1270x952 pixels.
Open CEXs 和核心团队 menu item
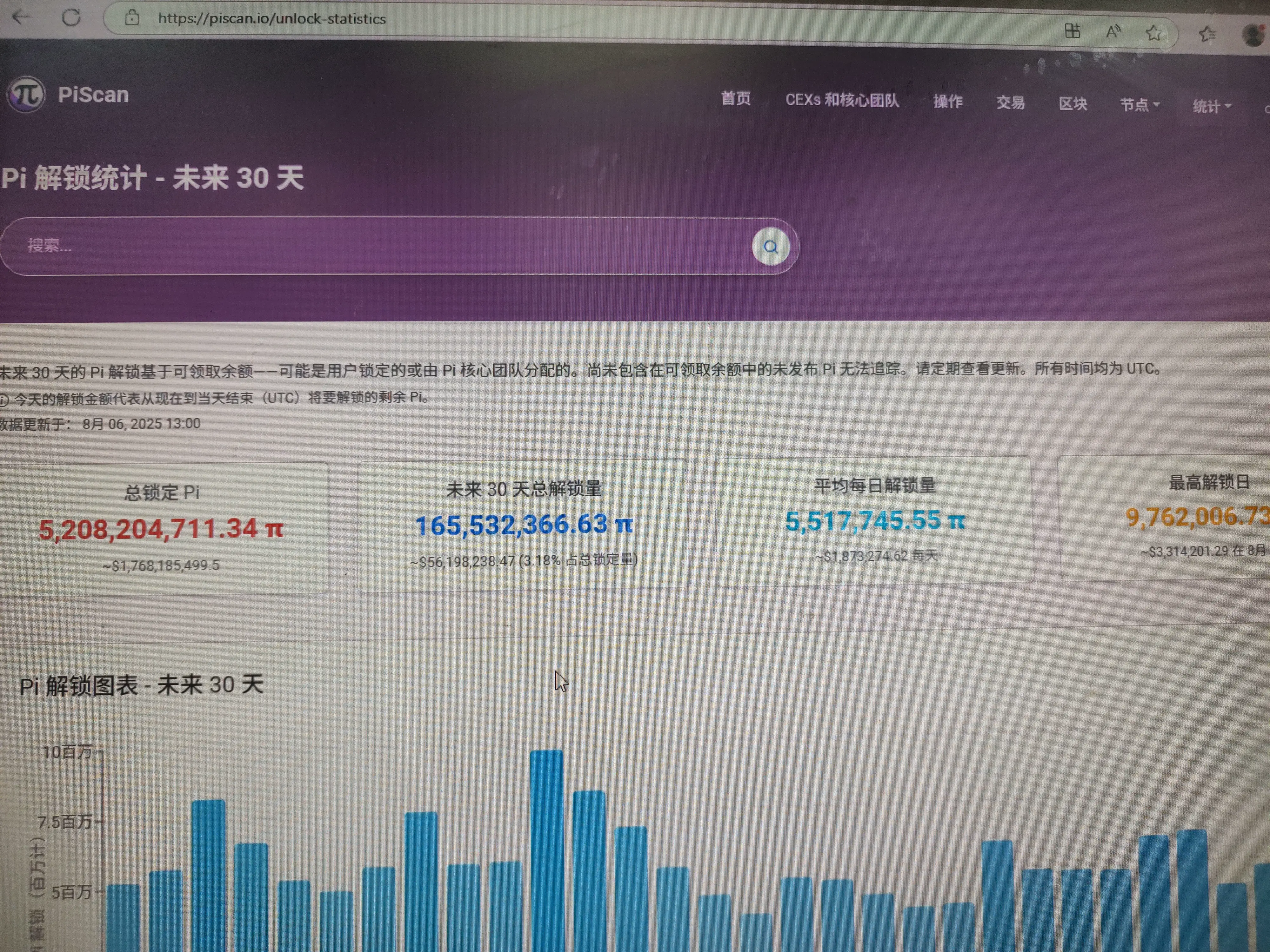(x=842, y=100)
